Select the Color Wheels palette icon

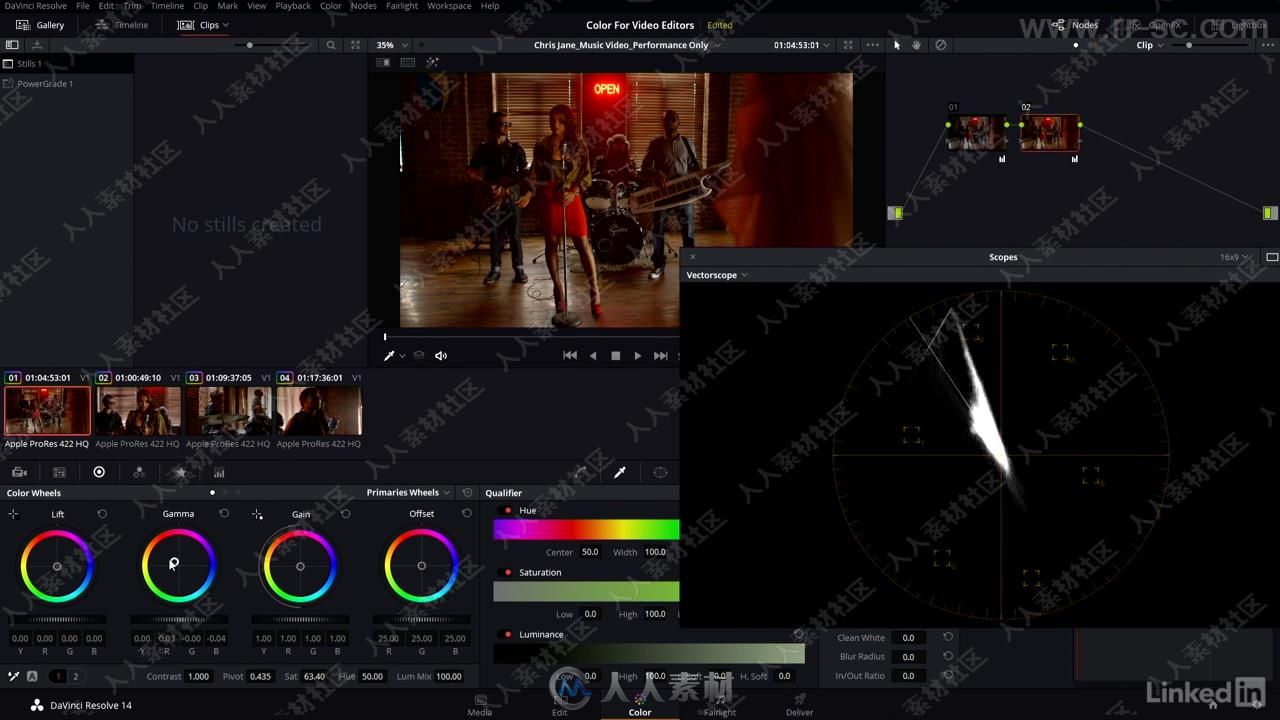click(x=99, y=472)
